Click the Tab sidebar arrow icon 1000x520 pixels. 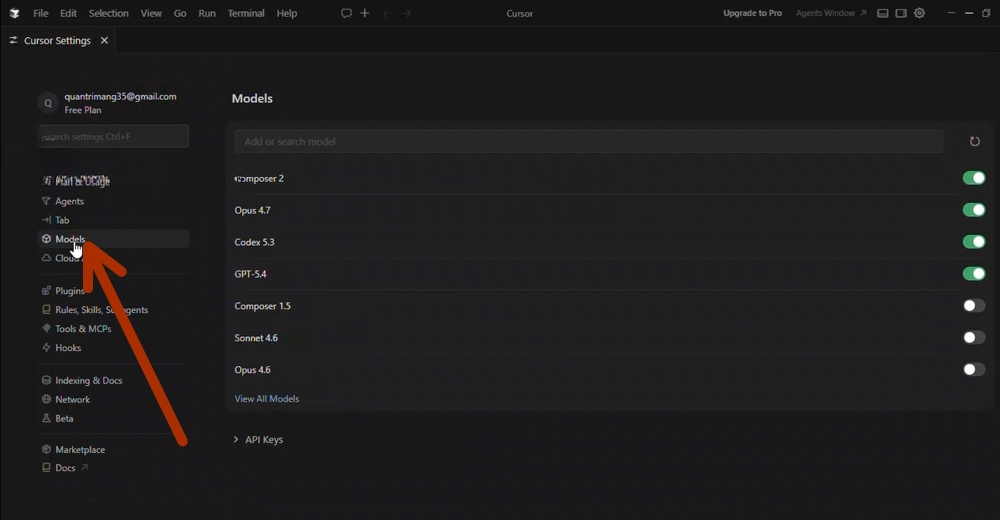tap(46, 220)
